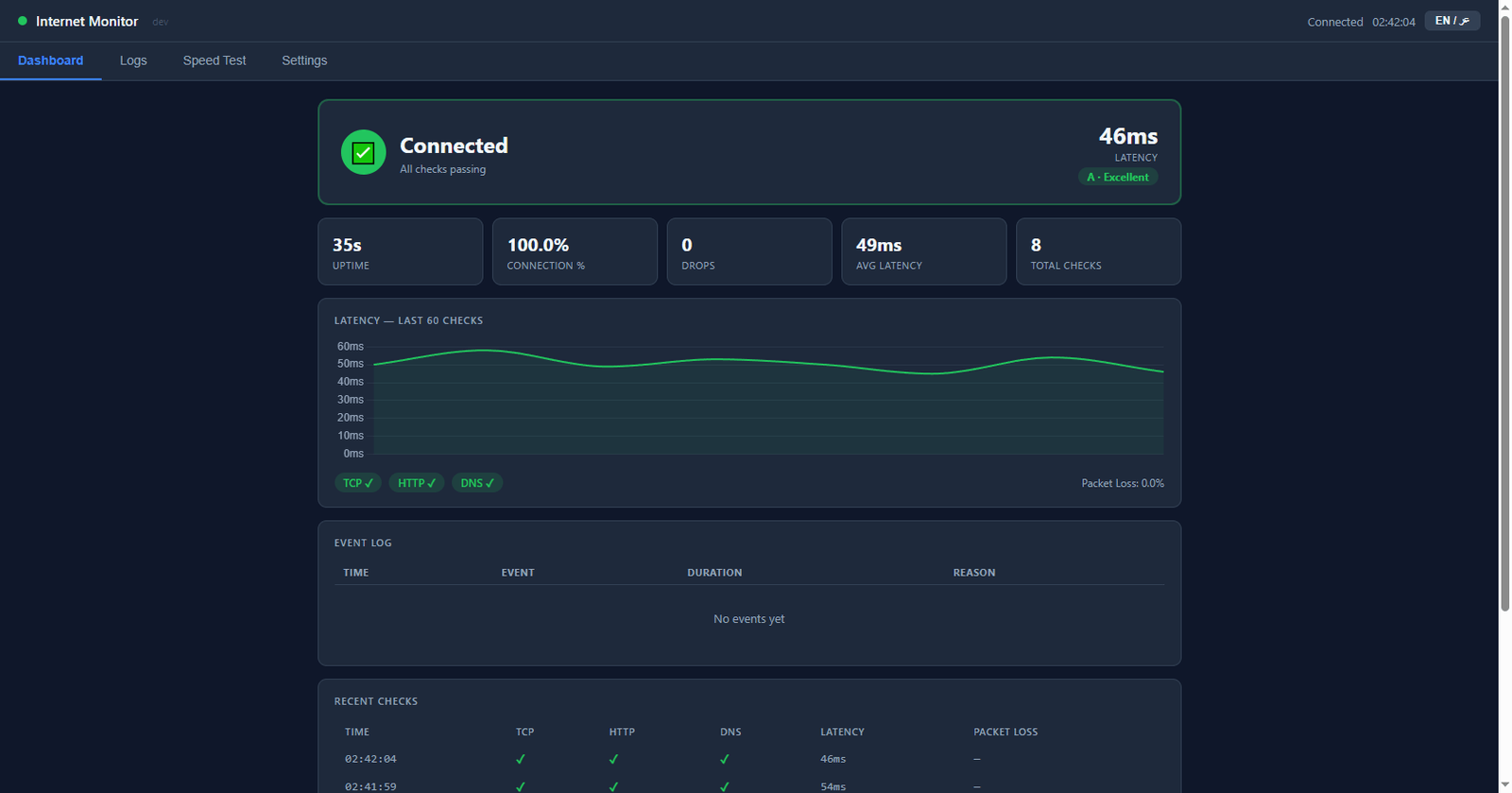The height and width of the screenshot is (793, 1512).
Task: Click the TCP ✓ status pill
Action: (x=358, y=483)
